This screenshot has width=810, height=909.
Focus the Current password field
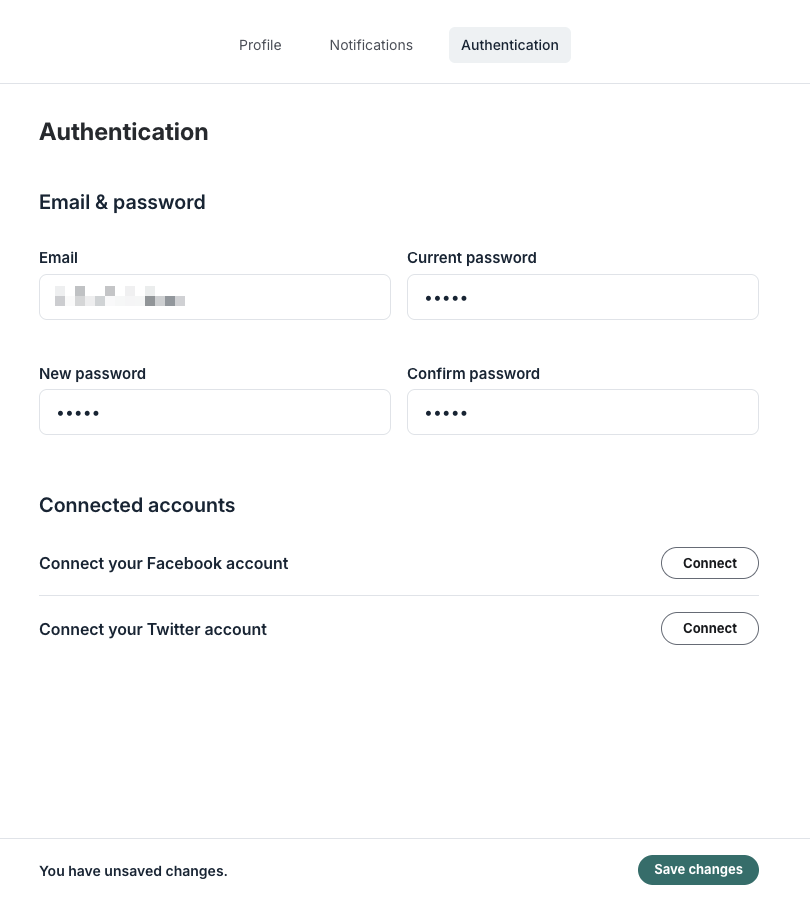(583, 297)
